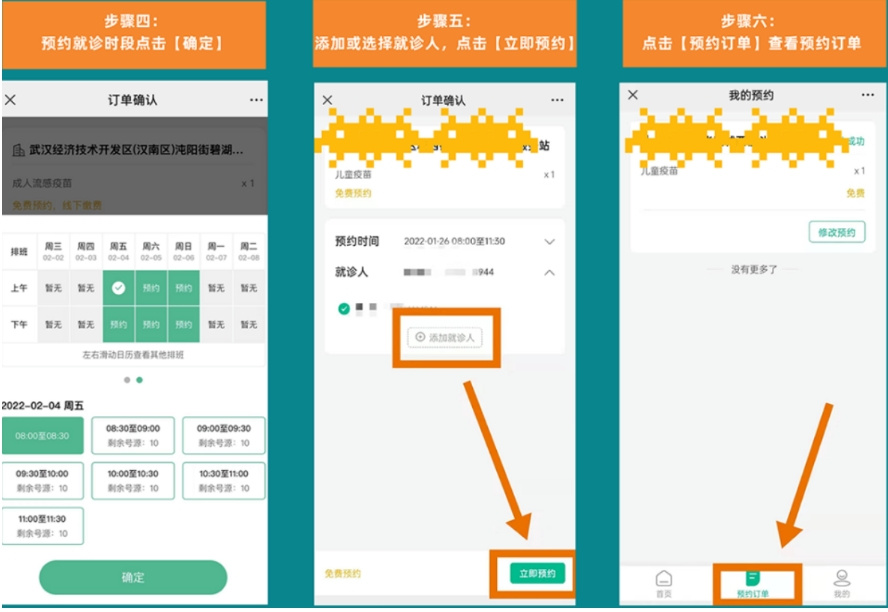Click the 修改预约 modify appointment button
The image size is (888, 612).
837,232
